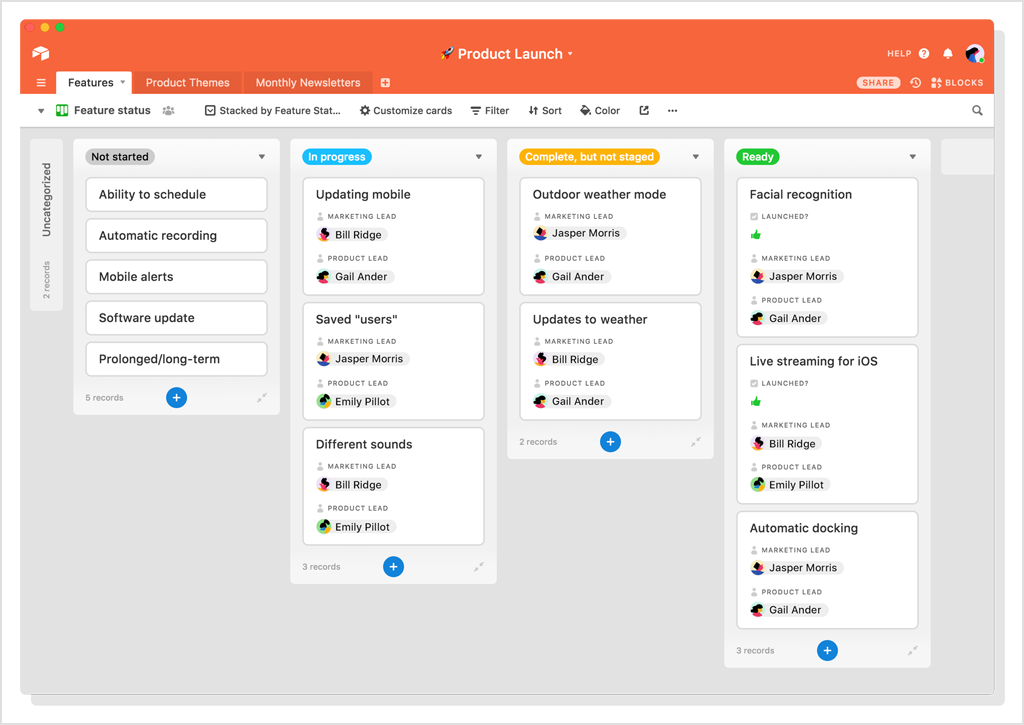Viewport: 1024px width, 725px height.
Task: Open Customize cards settings
Action: [x=406, y=110]
